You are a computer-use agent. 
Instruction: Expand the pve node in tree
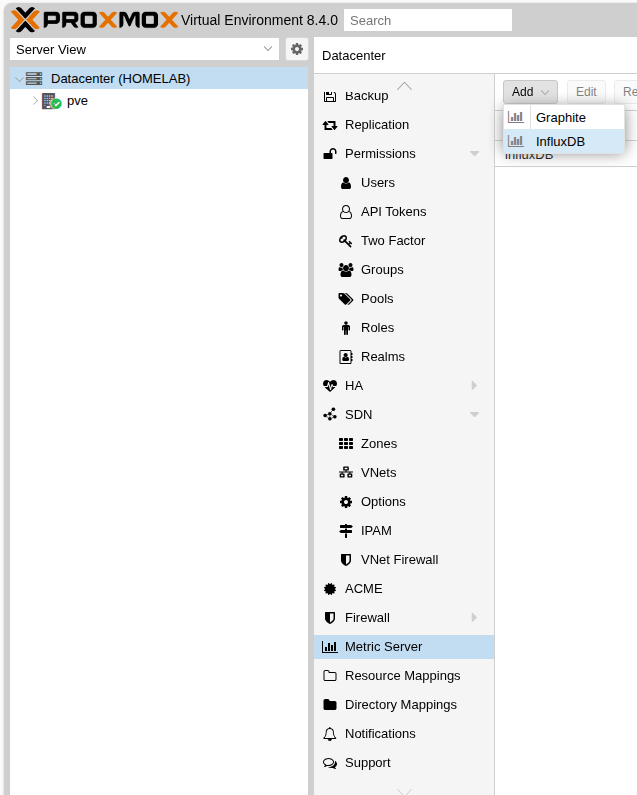pos(35,100)
